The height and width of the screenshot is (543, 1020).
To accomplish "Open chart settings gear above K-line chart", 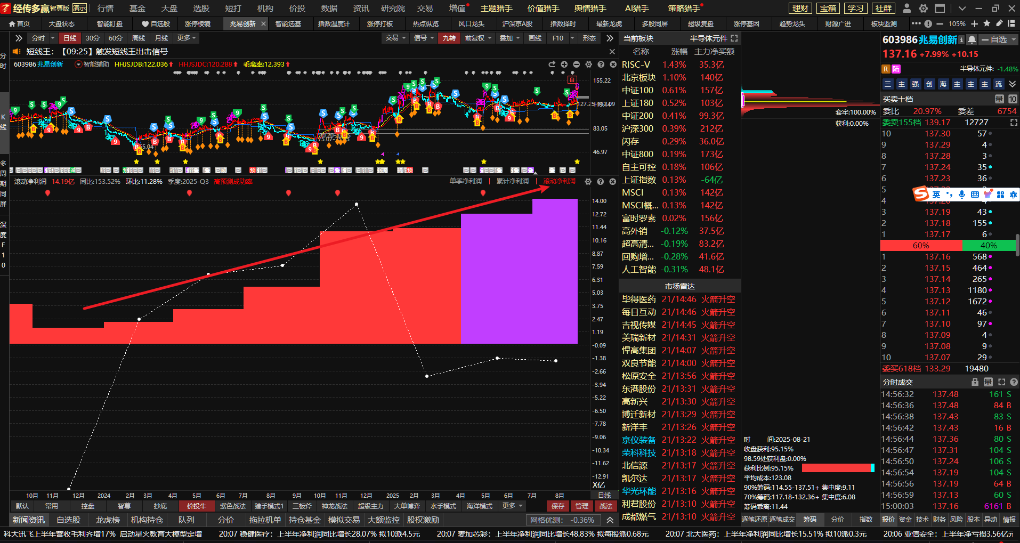I will [589, 64].
